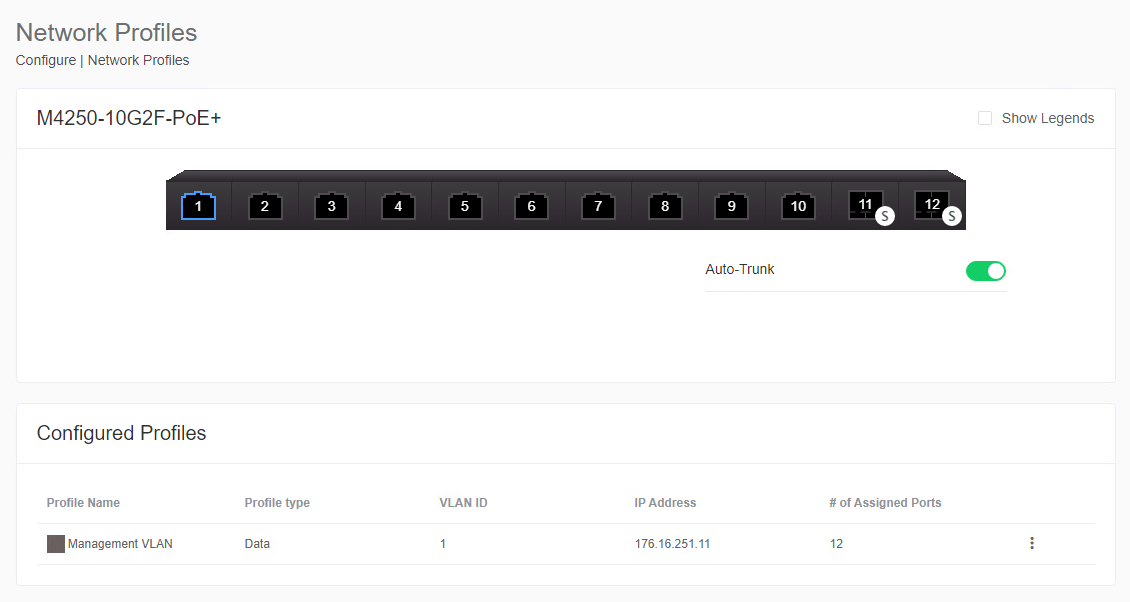Screen dimensions: 1130x602
Task: Click the Auto-Trunk label
Action: pyautogui.click(x=739, y=270)
